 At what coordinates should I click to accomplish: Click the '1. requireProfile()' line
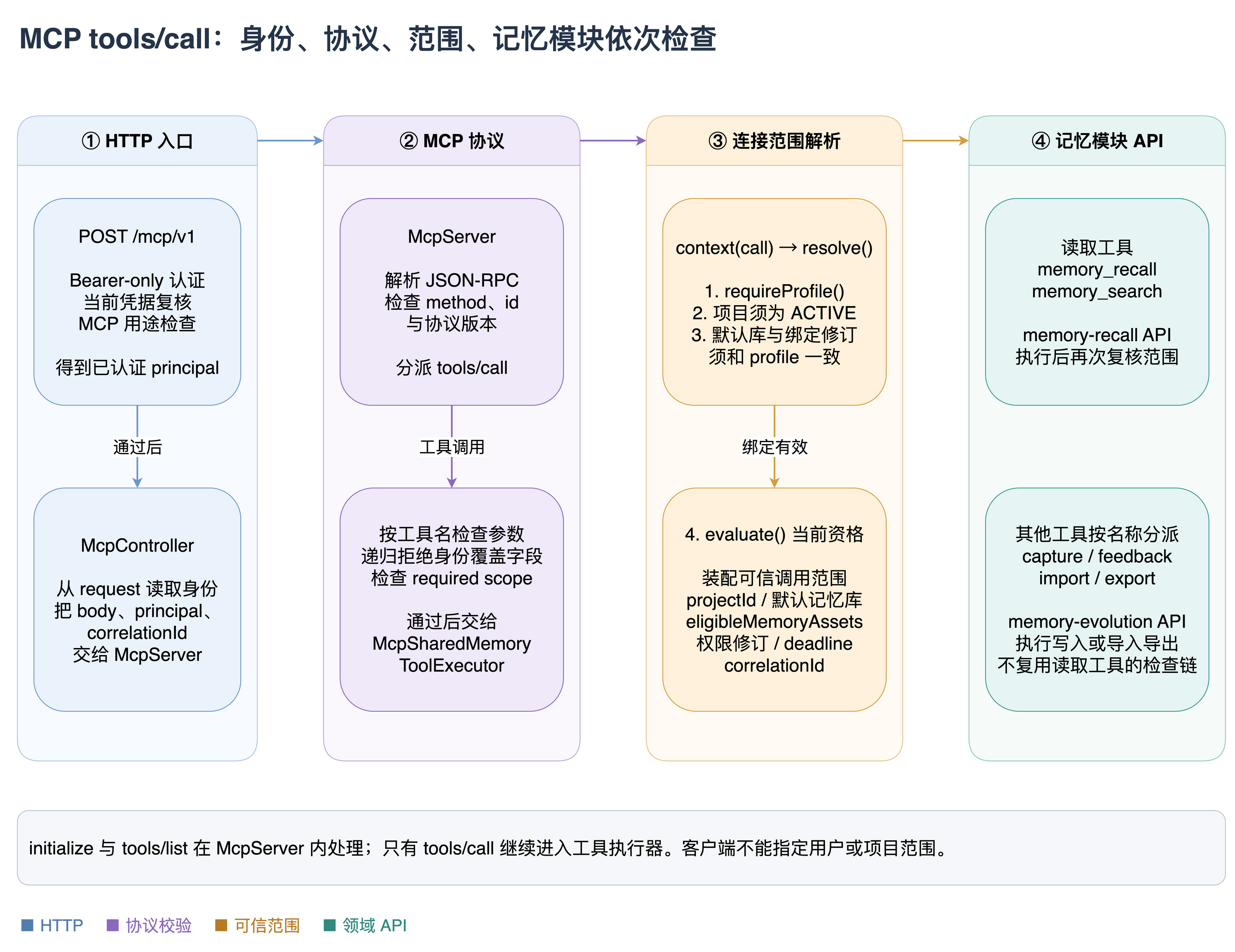774,291
